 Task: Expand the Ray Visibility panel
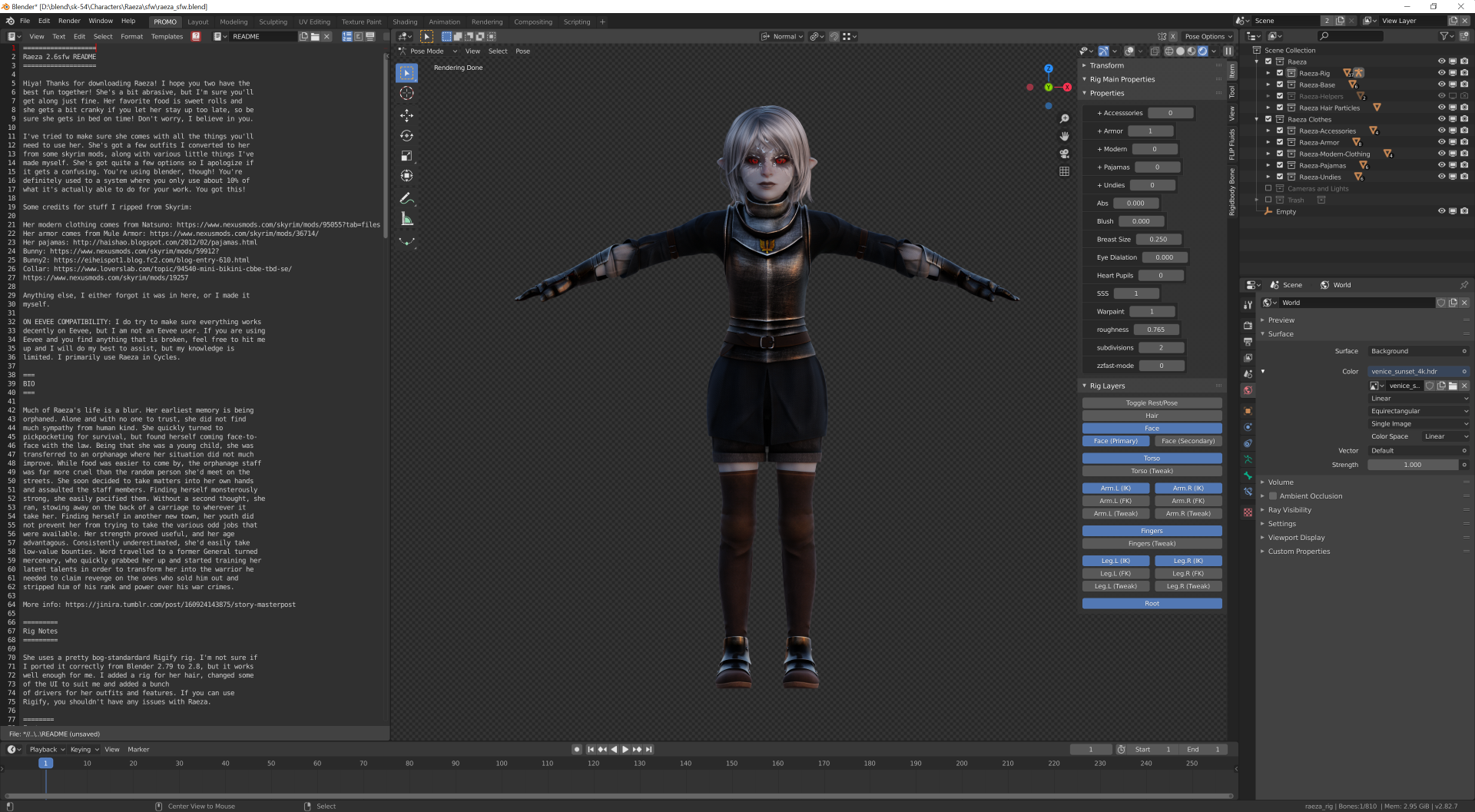[1289, 510]
